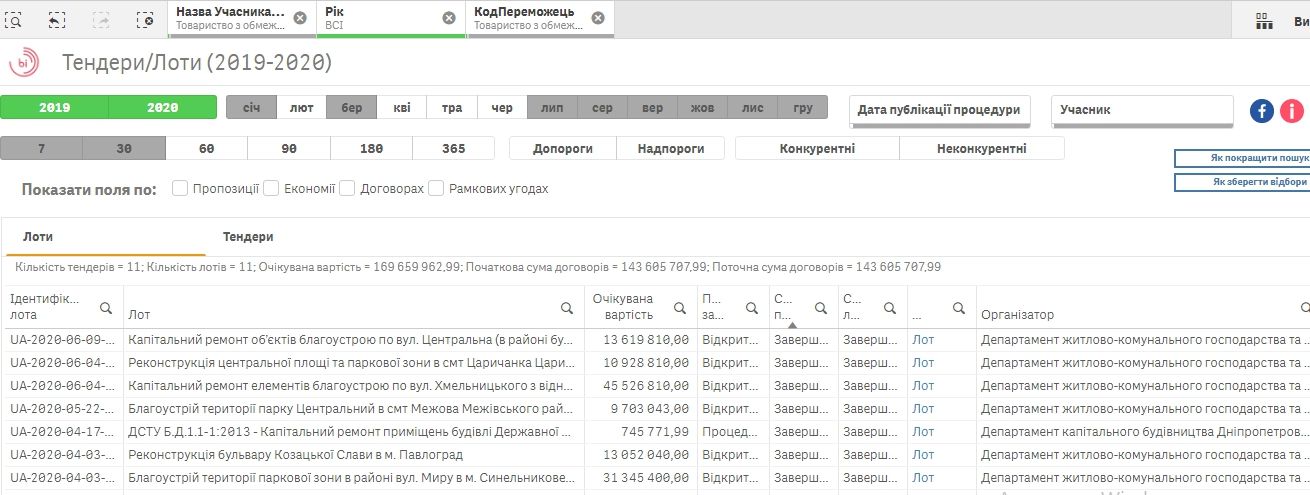Select month гру

pos(802,107)
